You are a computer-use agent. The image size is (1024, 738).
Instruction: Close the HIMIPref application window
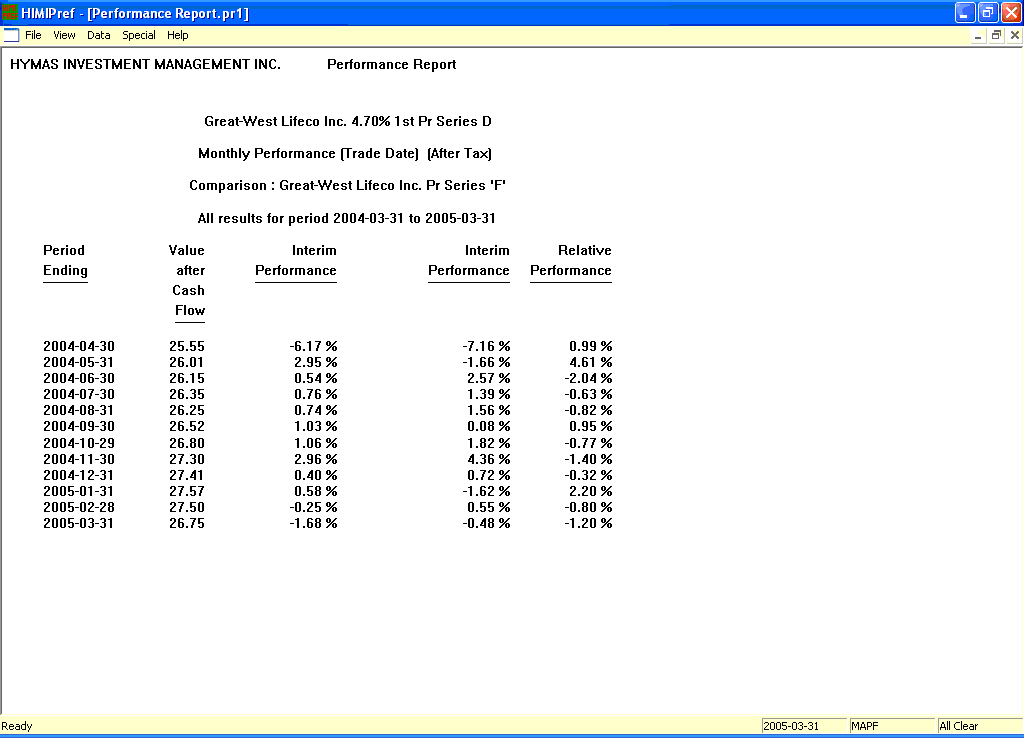(1011, 12)
